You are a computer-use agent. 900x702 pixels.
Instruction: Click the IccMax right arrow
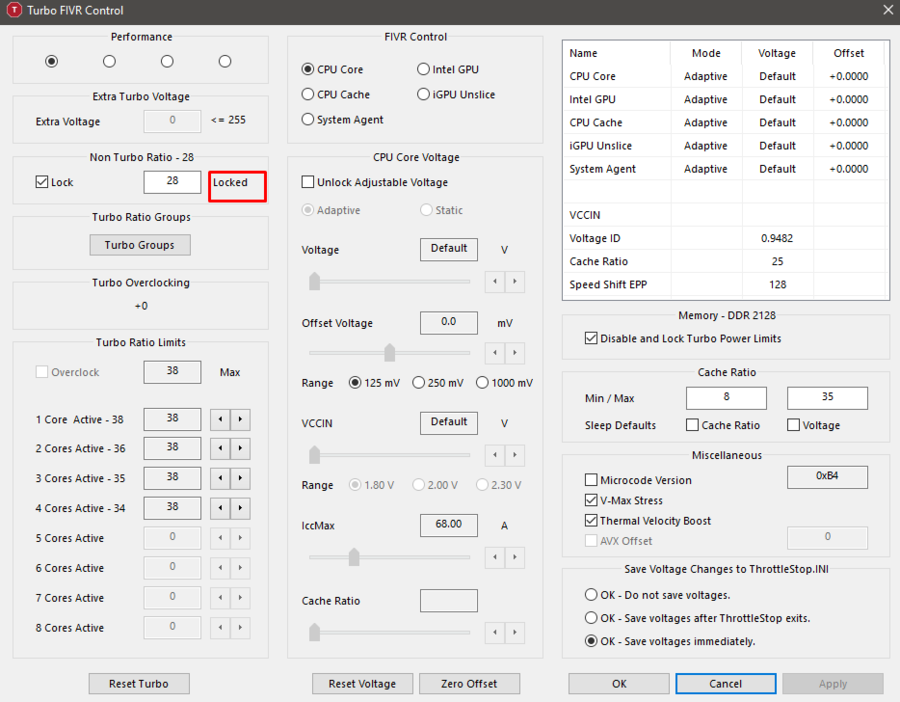pos(515,557)
